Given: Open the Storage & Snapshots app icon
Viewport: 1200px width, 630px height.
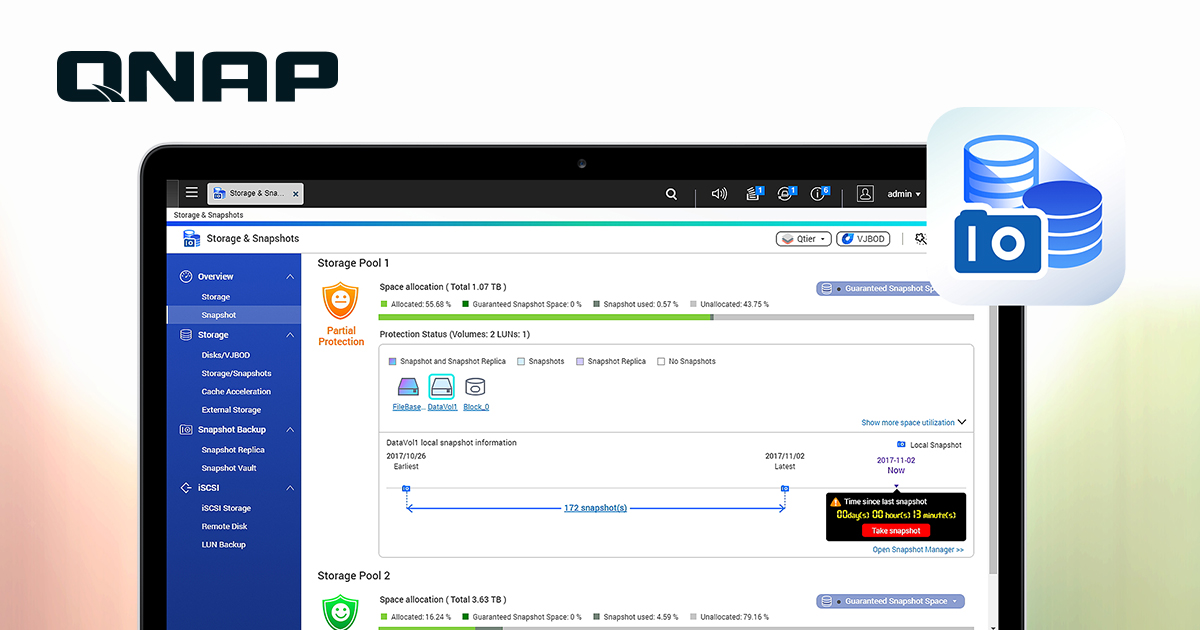Looking at the screenshot, I should (x=219, y=193).
